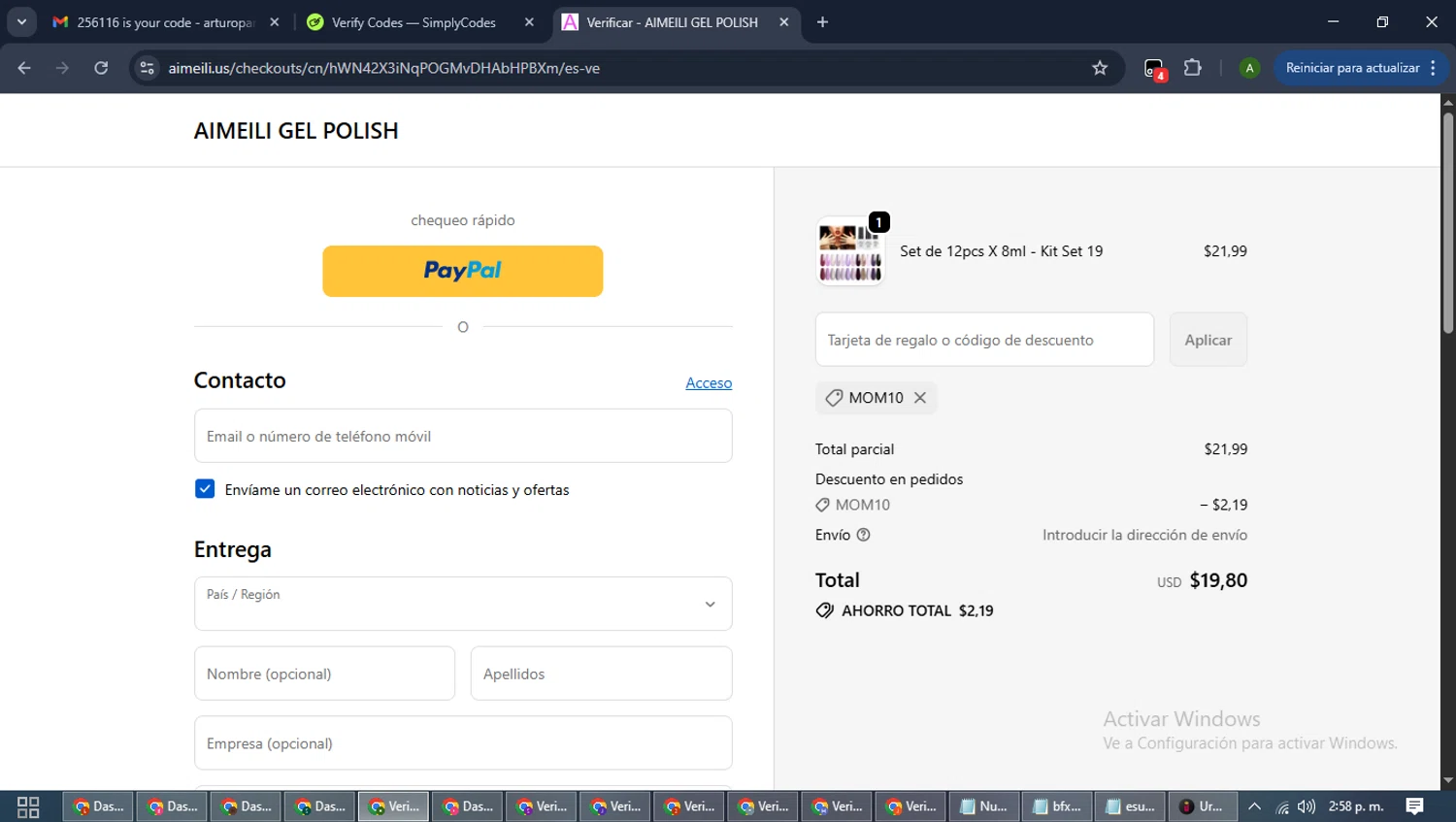This screenshot has width=1456, height=822.
Task: Open the Chrome browser menu dots
Action: (1434, 68)
